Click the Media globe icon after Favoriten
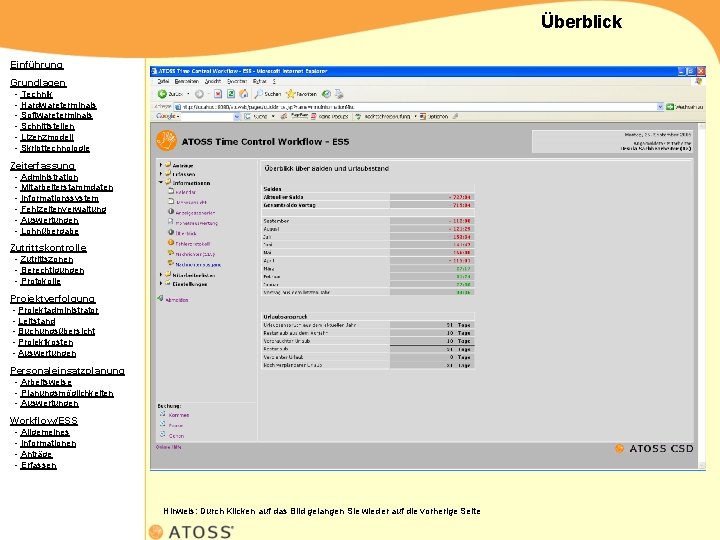 coord(326,94)
